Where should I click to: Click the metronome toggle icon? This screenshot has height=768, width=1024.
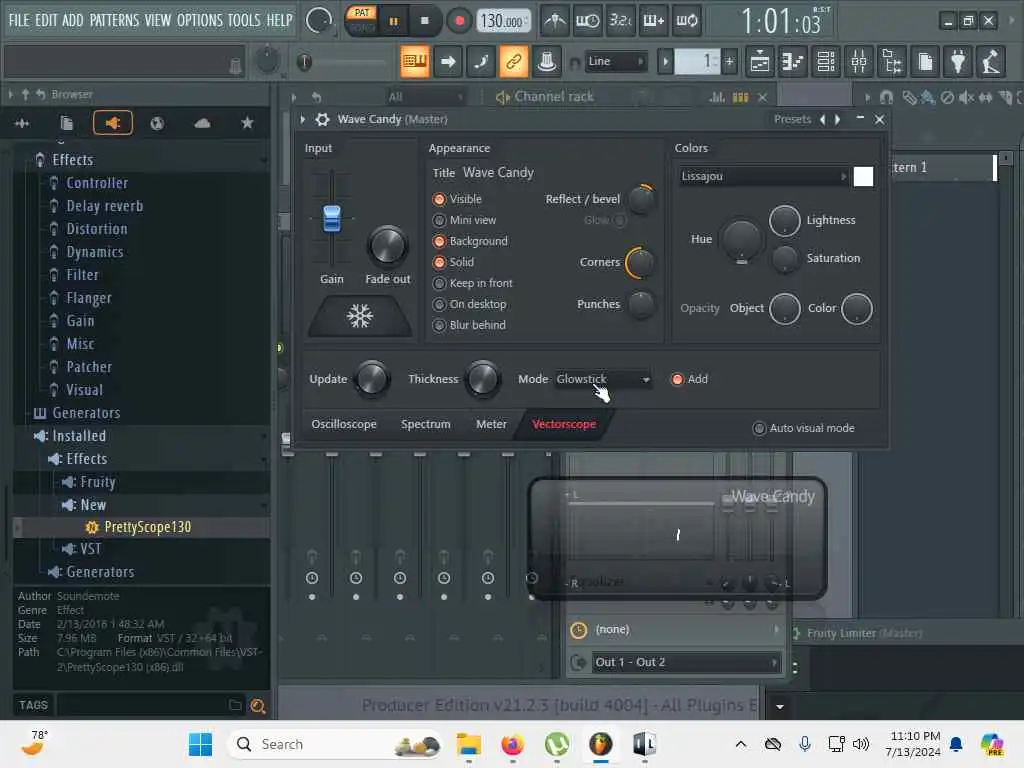[555, 21]
